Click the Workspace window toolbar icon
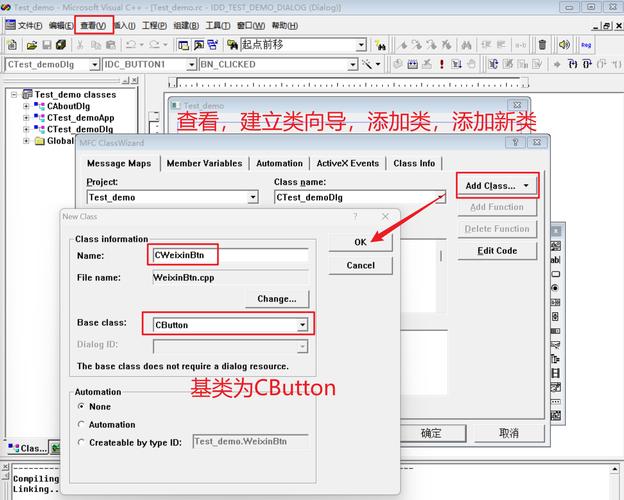Image resolution: width=624 pixels, height=500 pixels. (x=183, y=45)
